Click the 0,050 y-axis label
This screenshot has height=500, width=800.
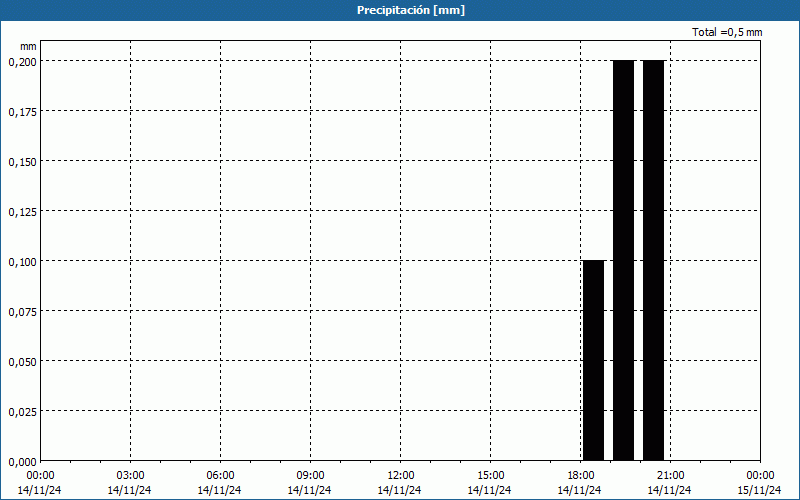click(x=22, y=362)
